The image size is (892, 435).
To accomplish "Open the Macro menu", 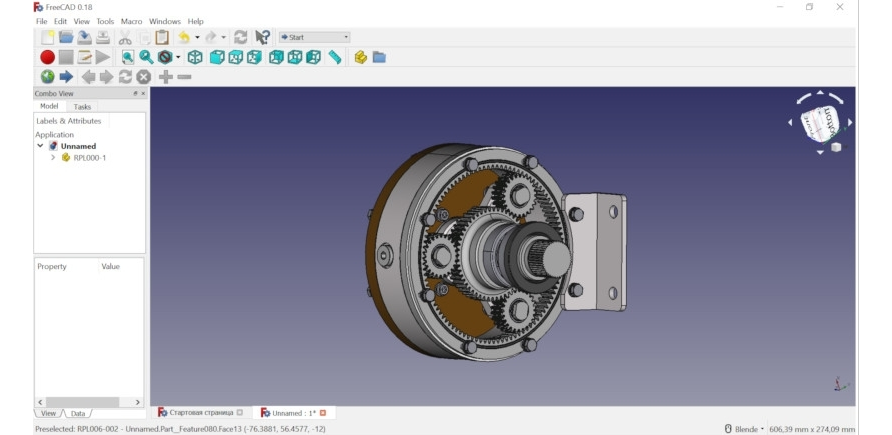I will click(131, 21).
